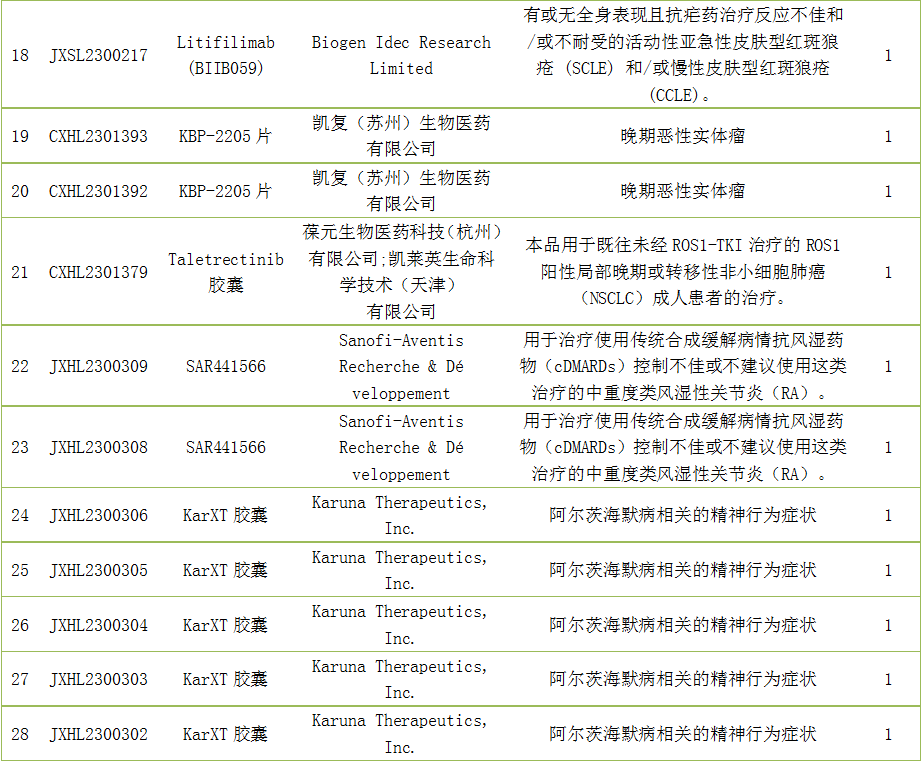The height and width of the screenshot is (761, 922).
Task: Click row number 18
Action: tap(20, 55)
